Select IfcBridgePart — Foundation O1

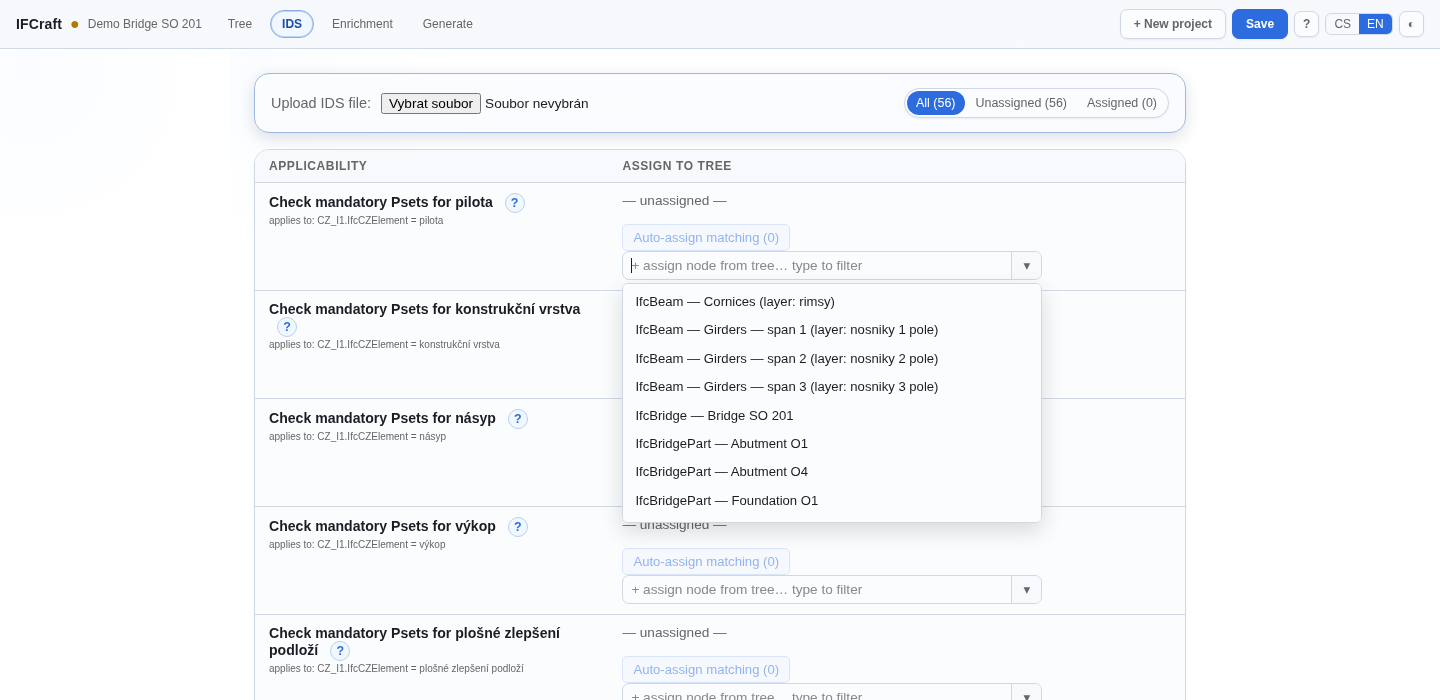(x=832, y=501)
